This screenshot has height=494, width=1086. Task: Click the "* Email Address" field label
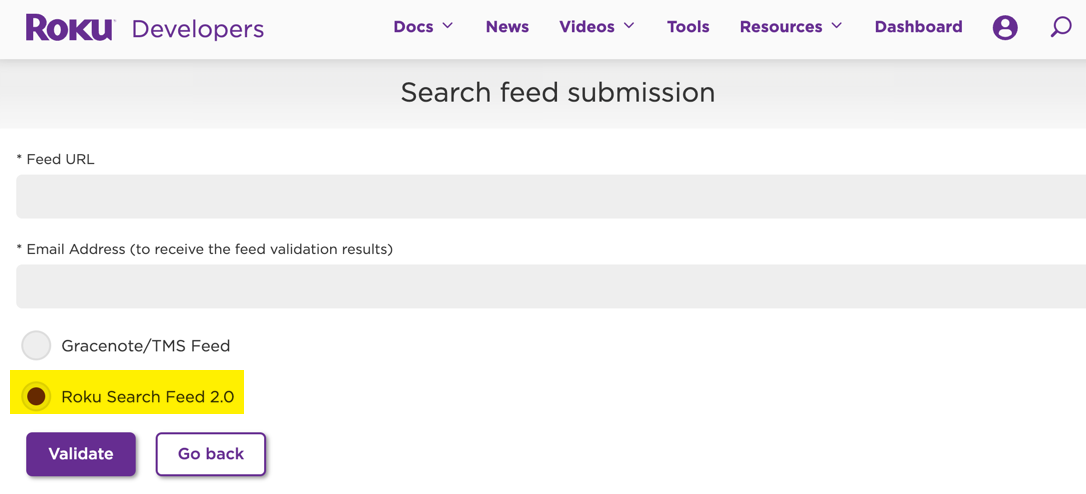tap(204, 249)
